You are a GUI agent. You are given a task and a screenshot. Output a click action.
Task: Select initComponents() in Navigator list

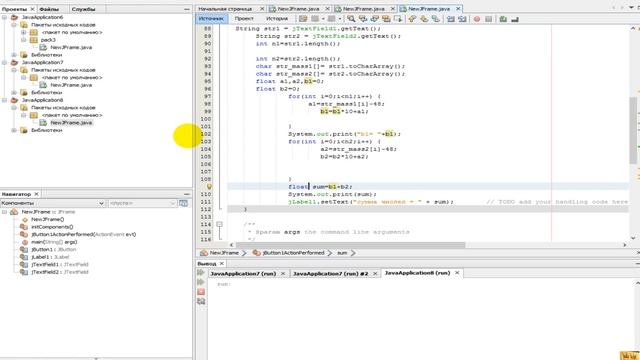(52, 227)
